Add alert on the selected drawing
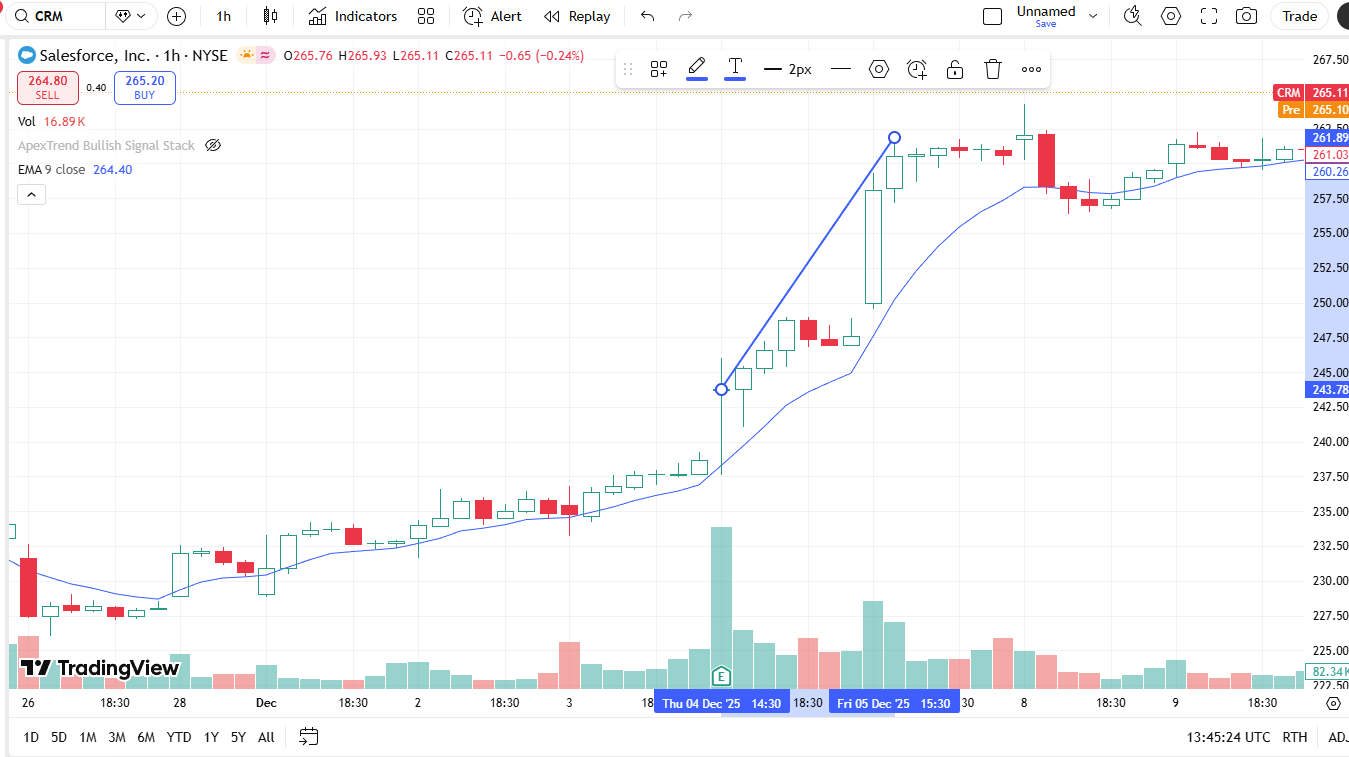 click(x=917, y=69)
